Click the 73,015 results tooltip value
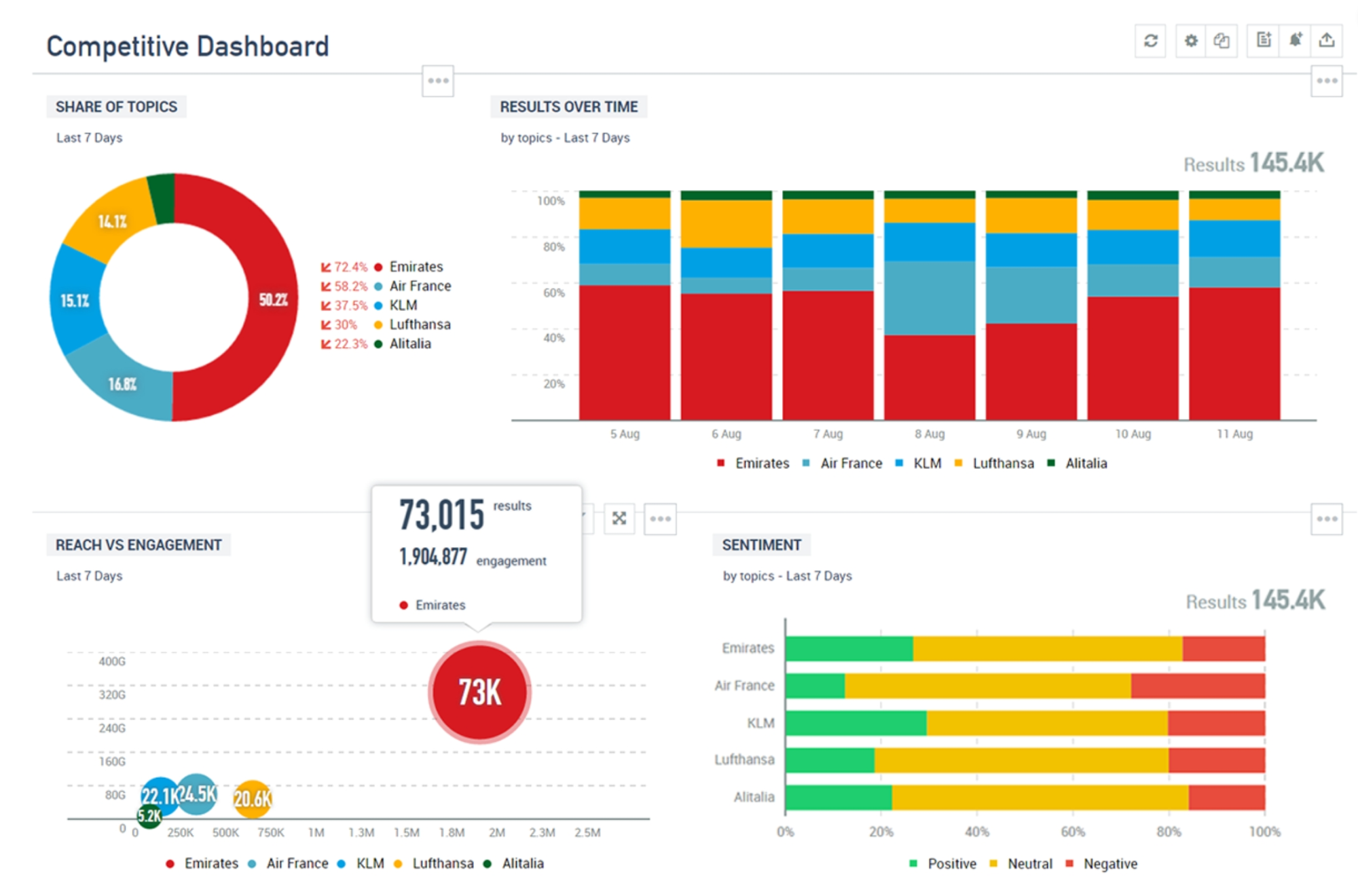The image size is (1358, 896). [442, 515]
